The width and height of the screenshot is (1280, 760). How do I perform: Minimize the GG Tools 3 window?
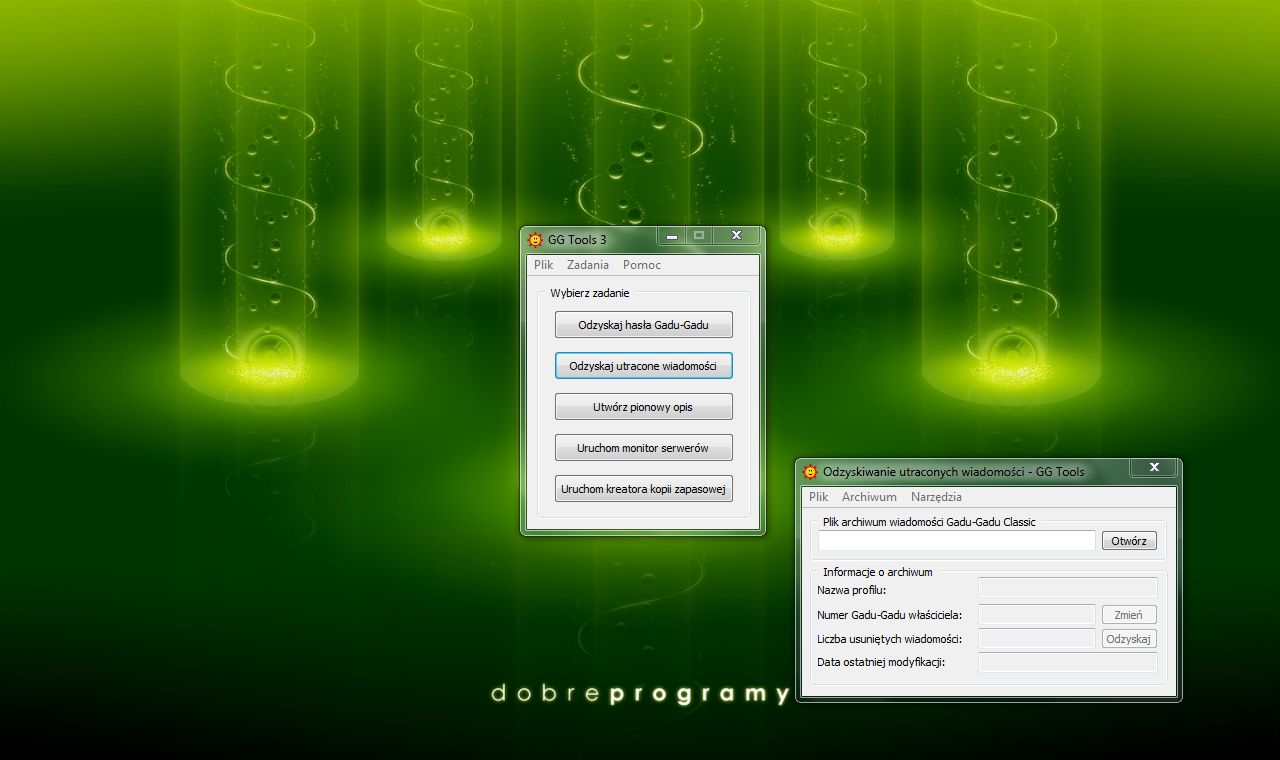pos(672,236)
